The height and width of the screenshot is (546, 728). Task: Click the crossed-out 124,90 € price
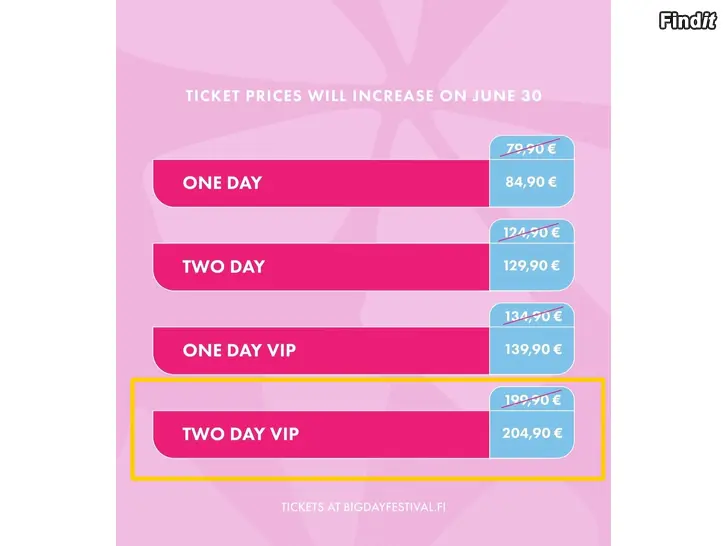pyautogui.click(x=531, y=232)
